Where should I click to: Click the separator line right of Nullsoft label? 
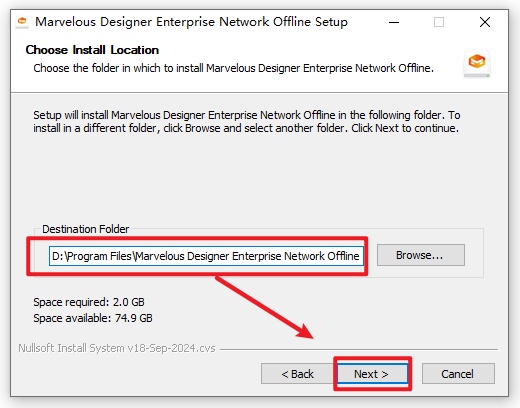pos(359,349)
